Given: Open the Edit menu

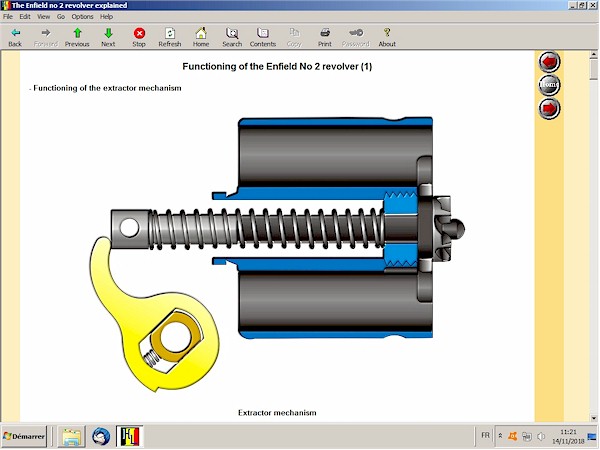Looking at the screenshot, I should 25,16.
